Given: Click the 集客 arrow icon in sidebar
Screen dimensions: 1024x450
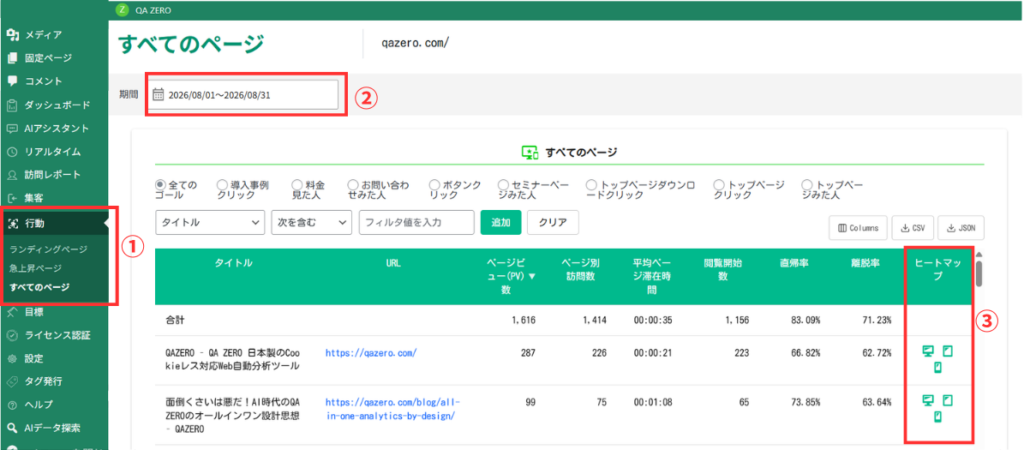Looking at the screenshot, I should [12, 197].
